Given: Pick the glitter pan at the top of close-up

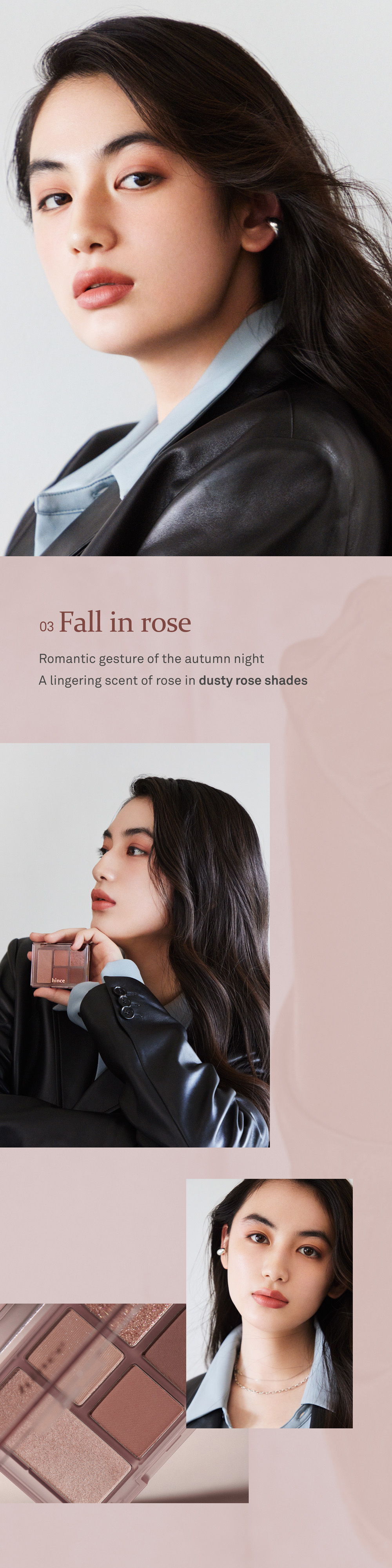Looking at the screenshot, I should tap(129, 1322).
